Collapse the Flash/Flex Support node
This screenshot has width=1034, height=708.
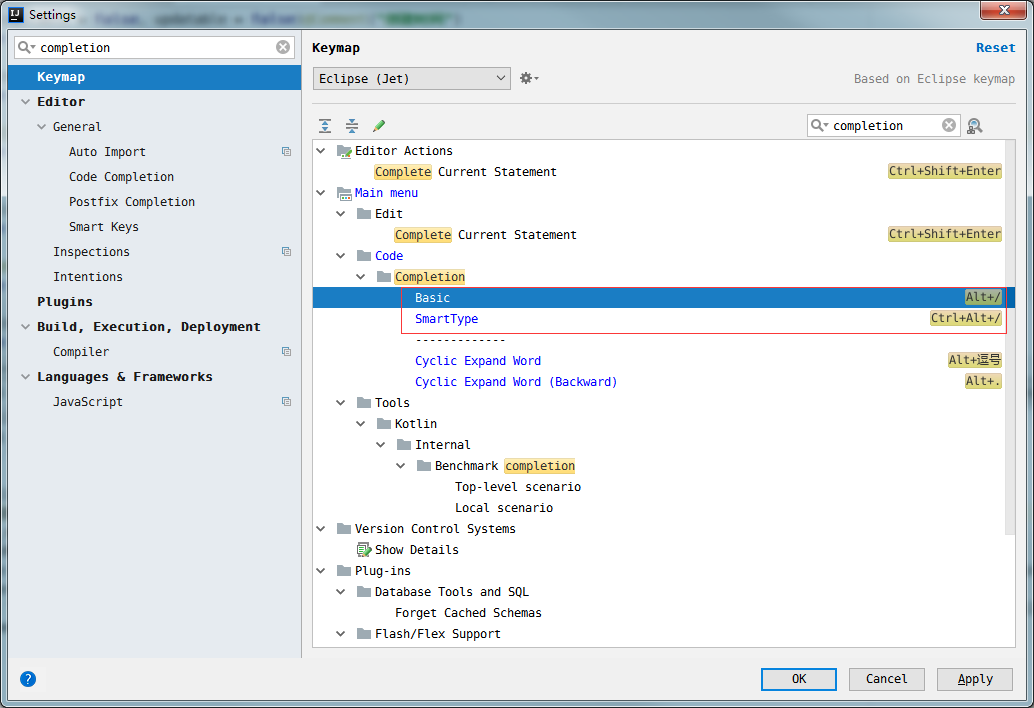click(x=341, y=634)
